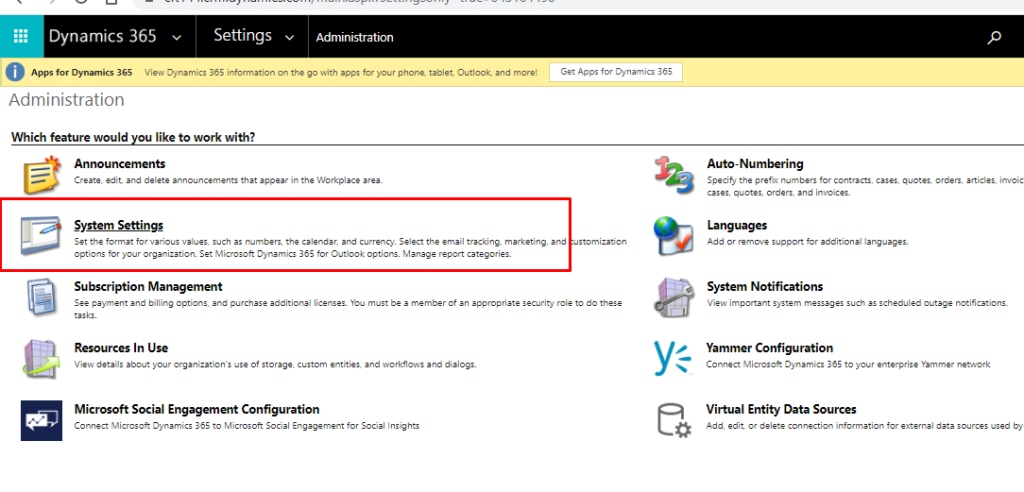Image resolution: width=1024 pixels, height=492 pixels.
Task: Click the Languages globe icon
Action: (x=673, y=235)
